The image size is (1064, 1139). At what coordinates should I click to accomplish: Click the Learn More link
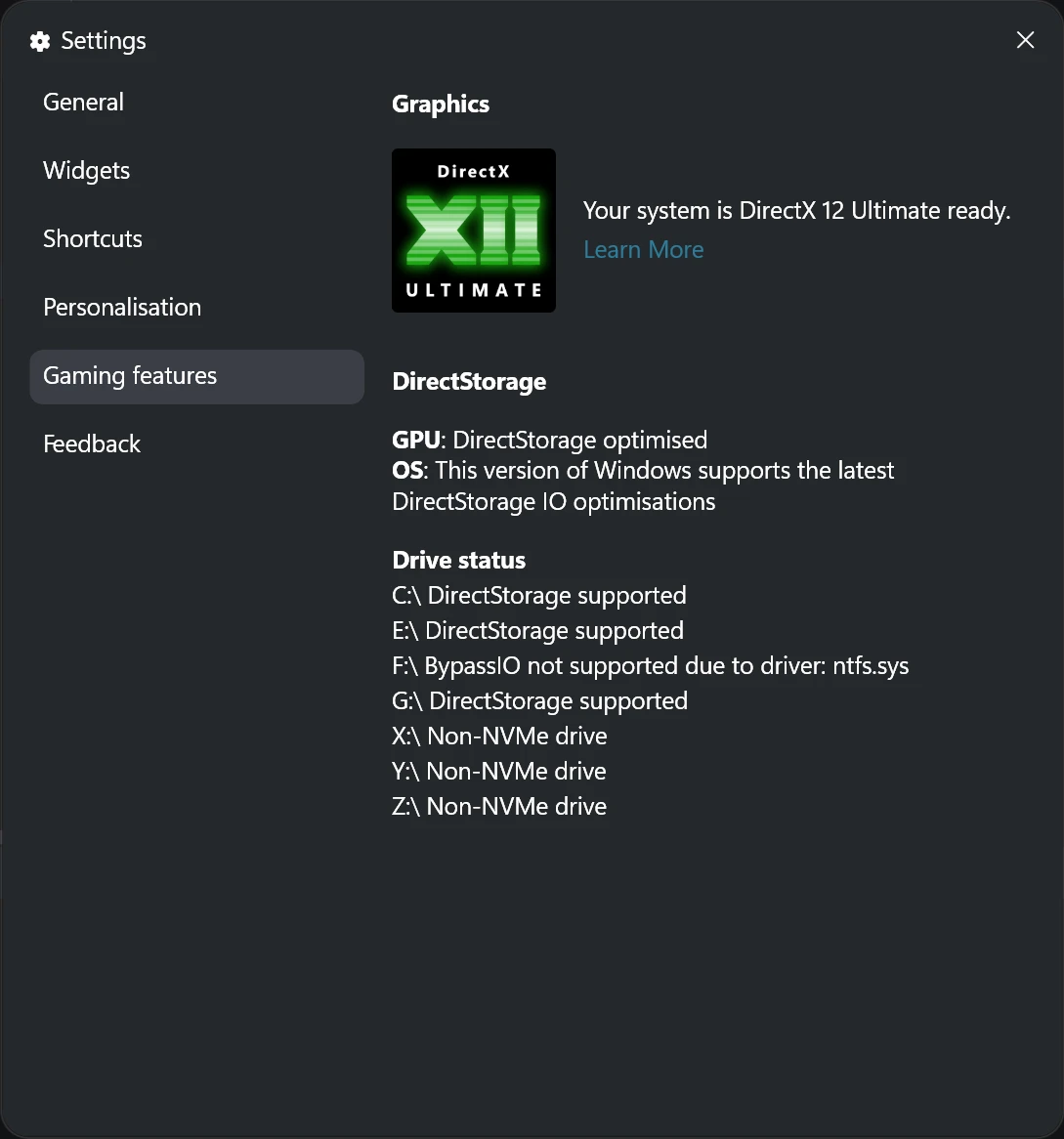click(643, 249)
